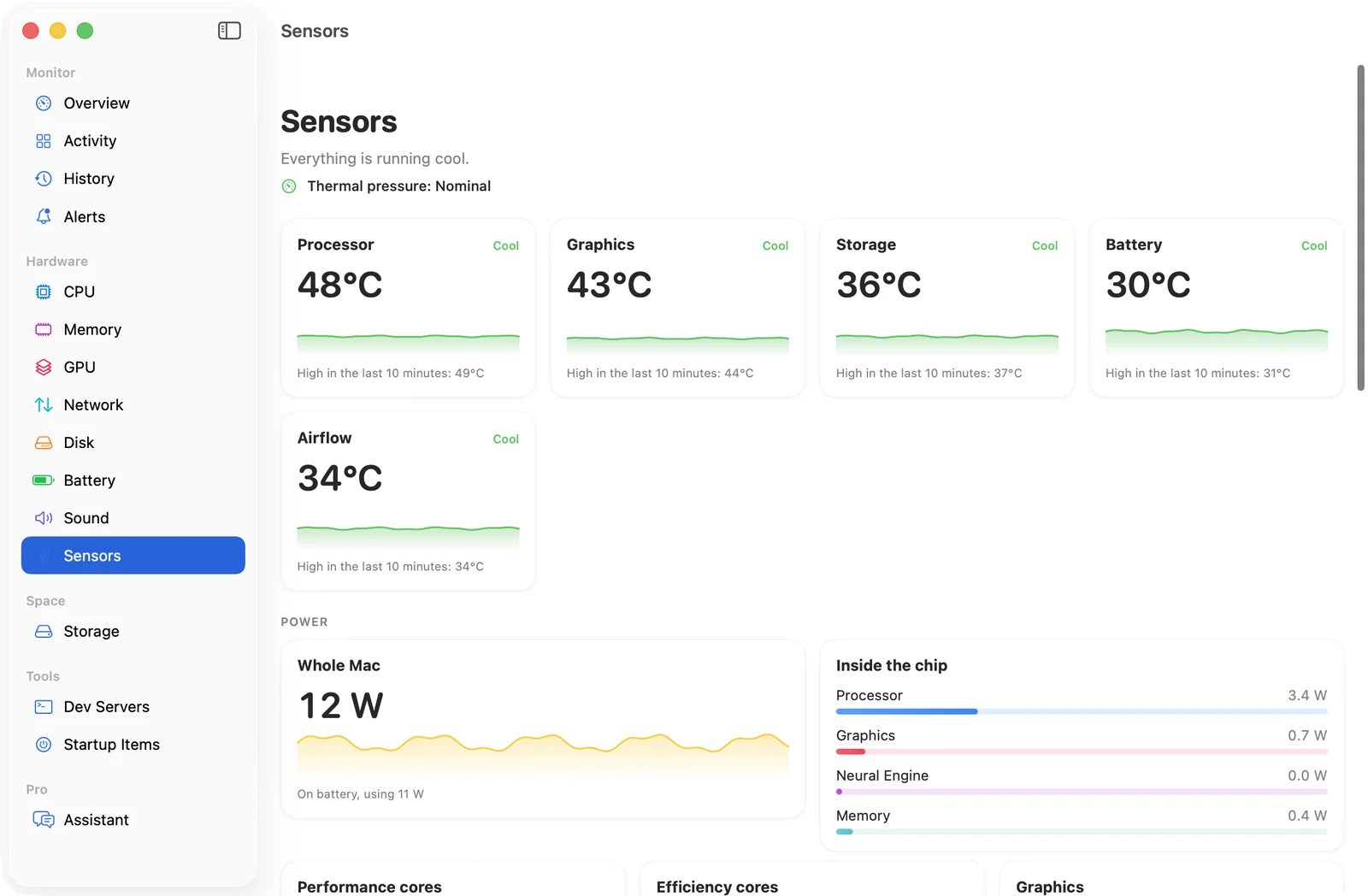This screenshot has height=896, width=1368.
Task: Click the Inside the chip heading
Action: tap(892, 665)
